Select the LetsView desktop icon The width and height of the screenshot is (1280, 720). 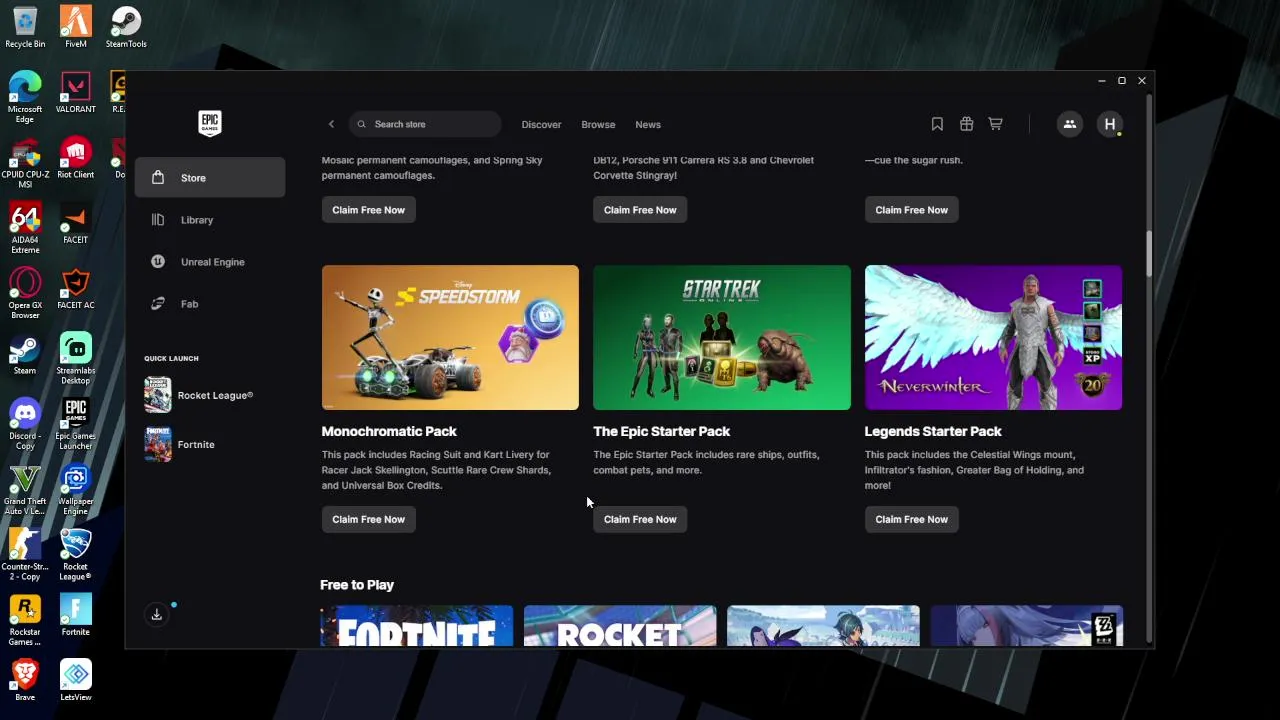point(76,681)
